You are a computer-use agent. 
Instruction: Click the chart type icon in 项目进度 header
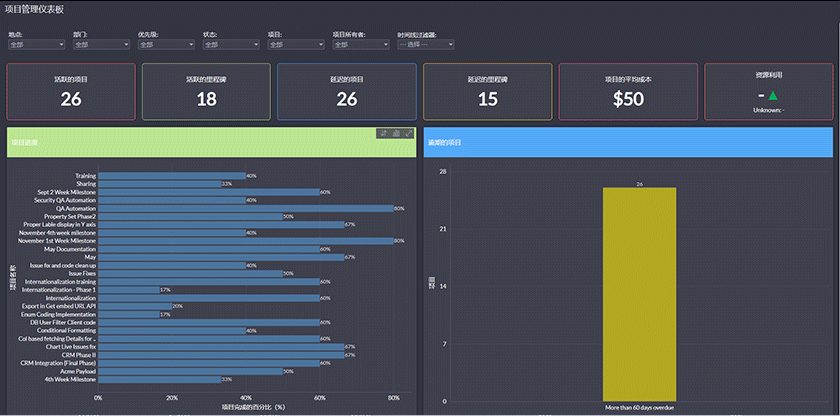click(x=396, y=133)
